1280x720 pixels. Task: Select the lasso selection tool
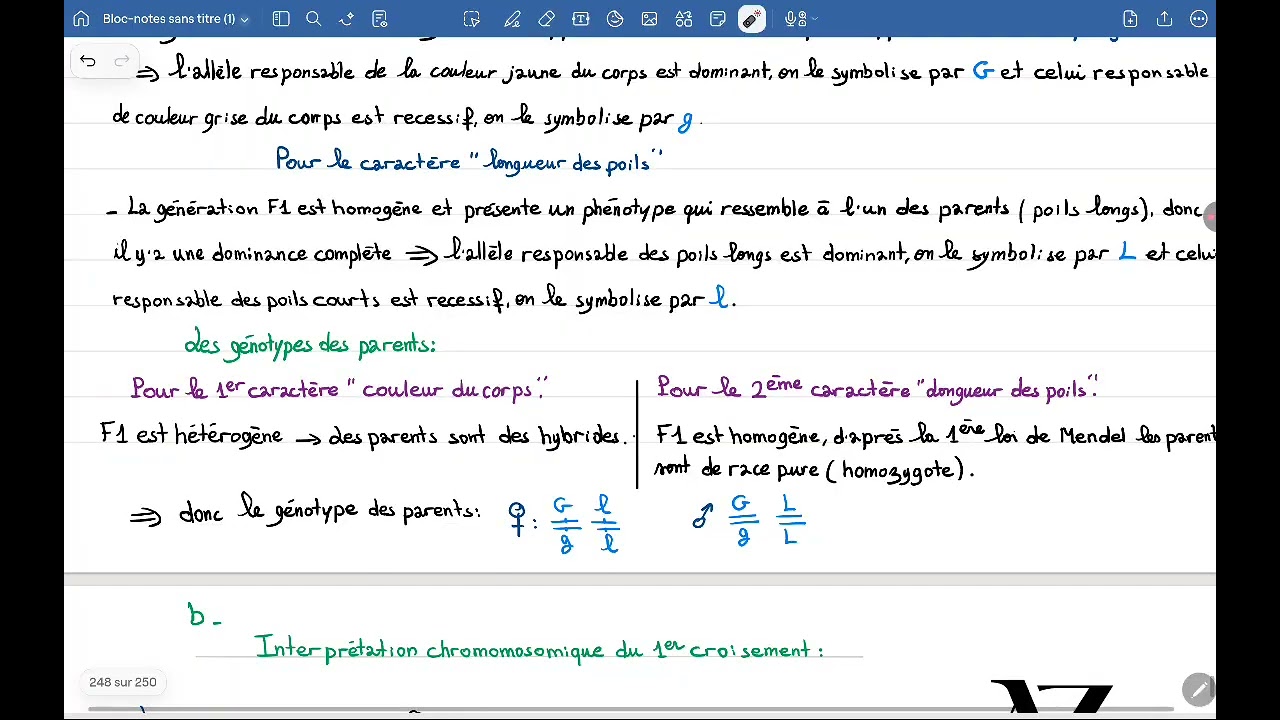472,19
